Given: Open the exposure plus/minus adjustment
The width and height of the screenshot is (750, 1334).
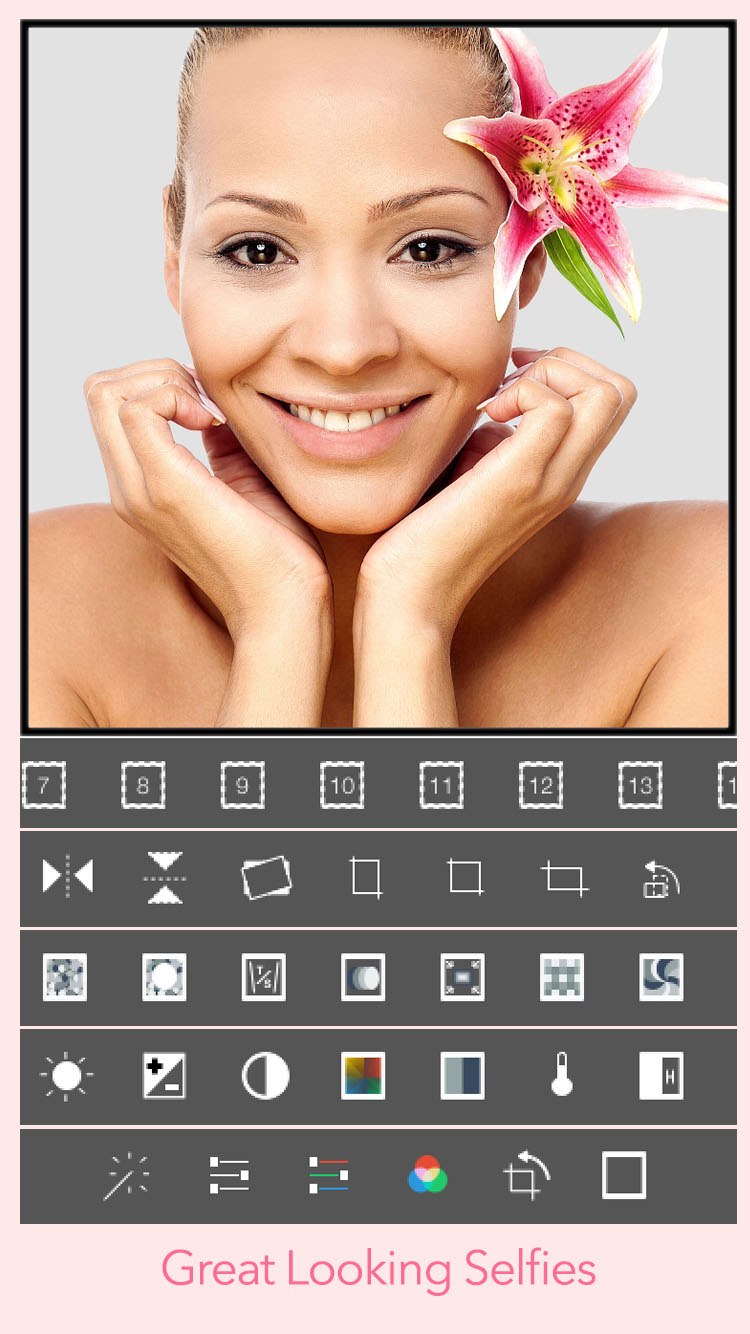Looking at the screenshot, I should (164, 1076).
